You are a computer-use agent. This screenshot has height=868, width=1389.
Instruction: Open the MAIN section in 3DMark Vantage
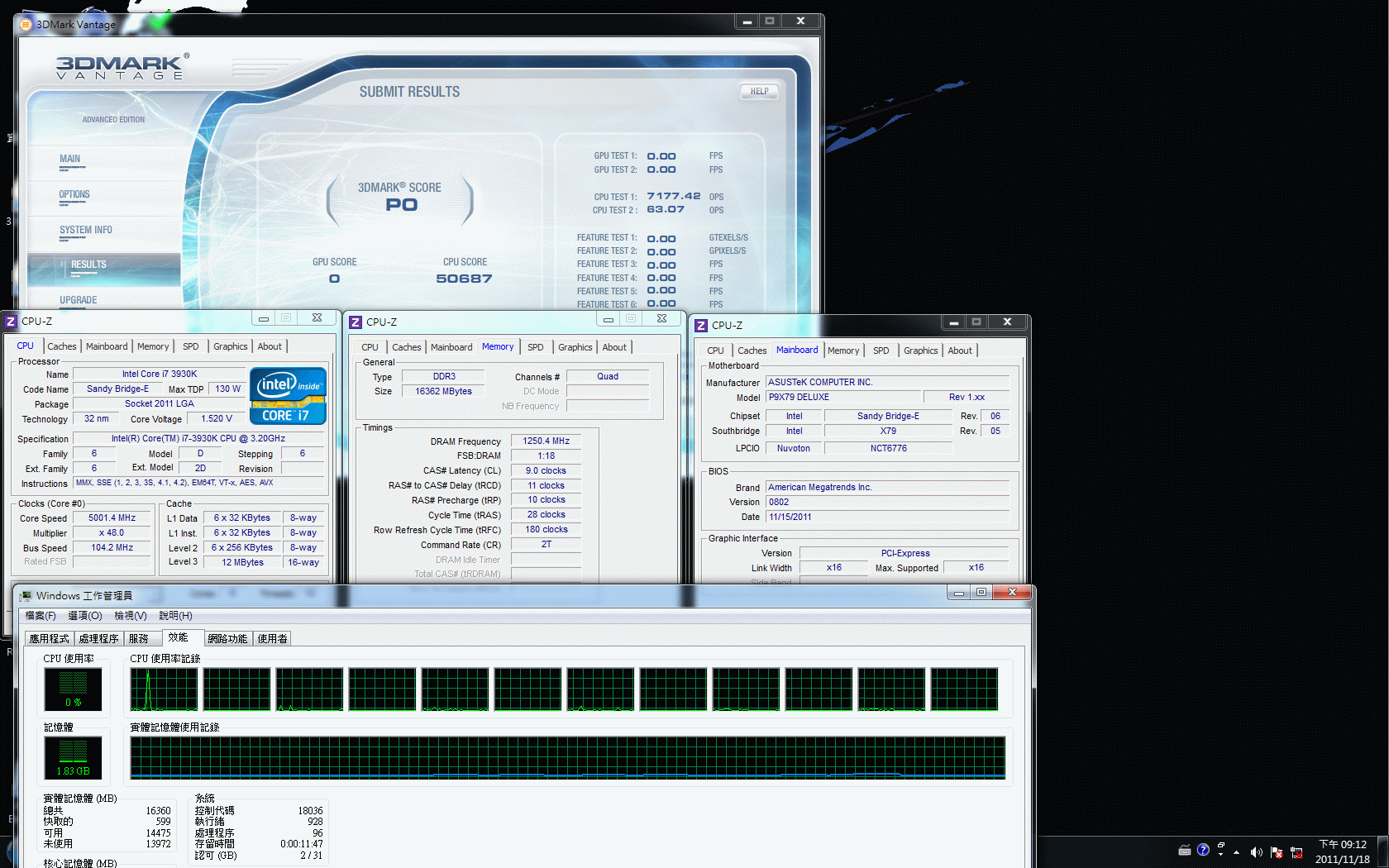point(70,159)
